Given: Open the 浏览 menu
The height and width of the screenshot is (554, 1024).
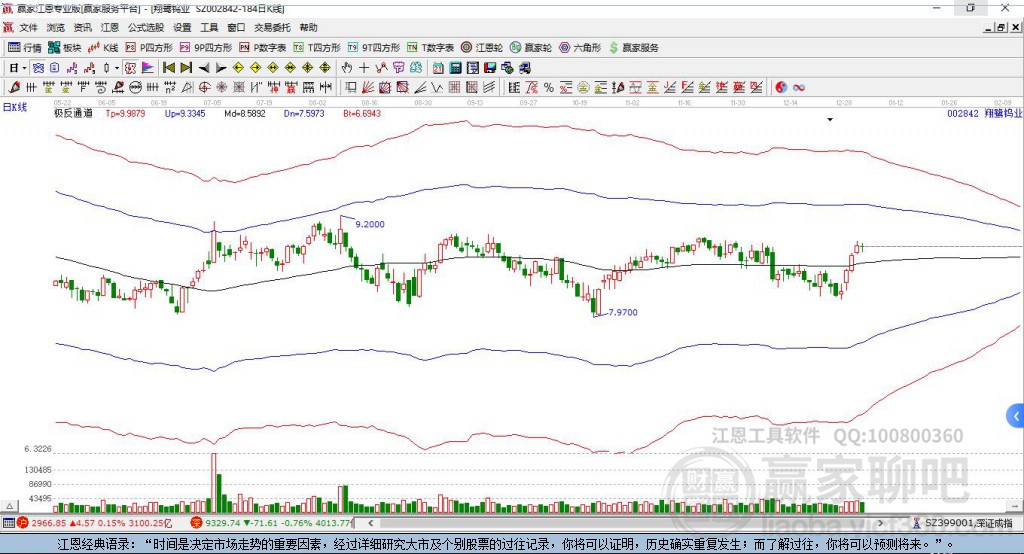Looking at the screenshot, I should tap(56, 27).
